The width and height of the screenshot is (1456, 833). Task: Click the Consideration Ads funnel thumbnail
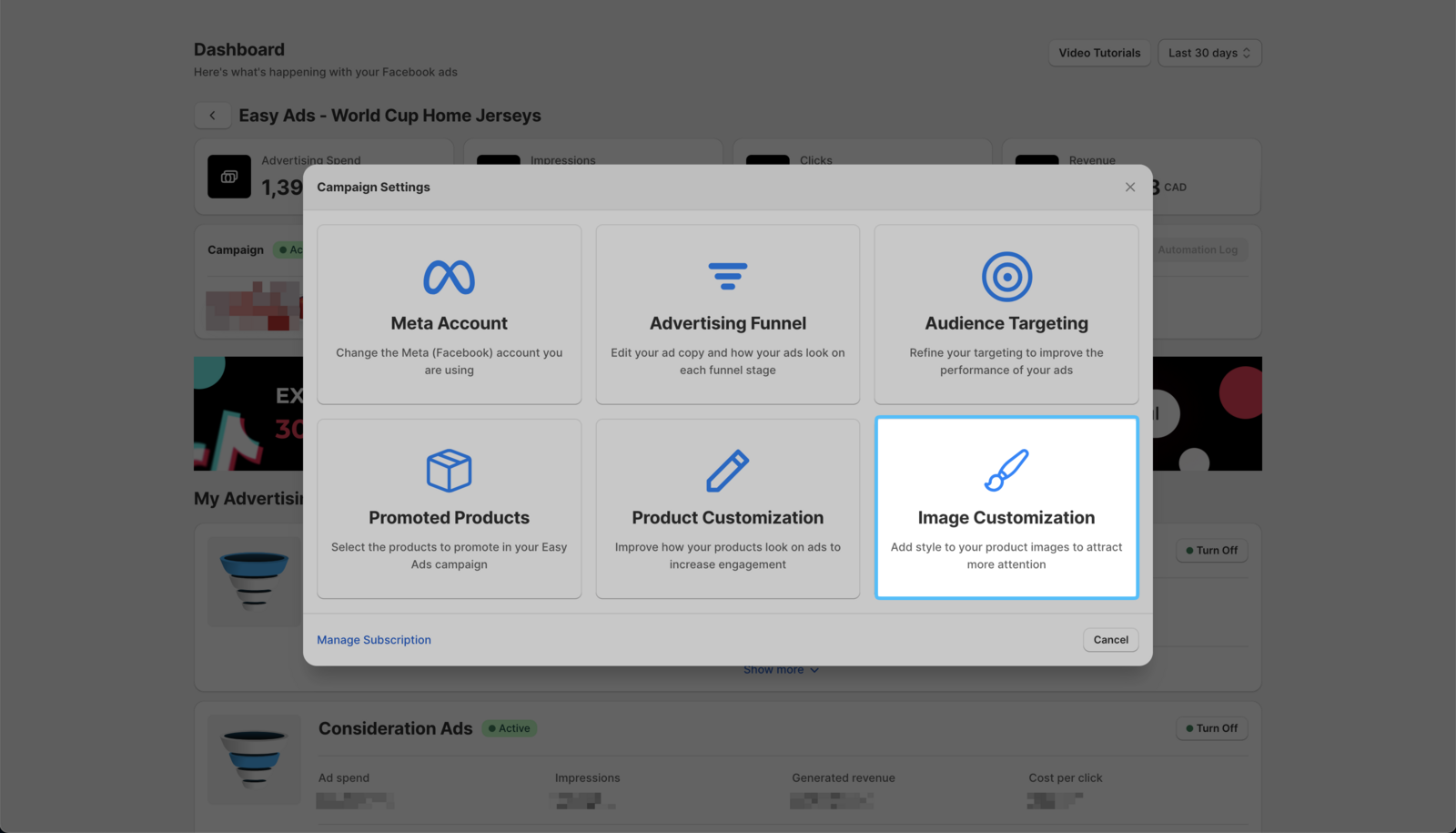point(254,758)
